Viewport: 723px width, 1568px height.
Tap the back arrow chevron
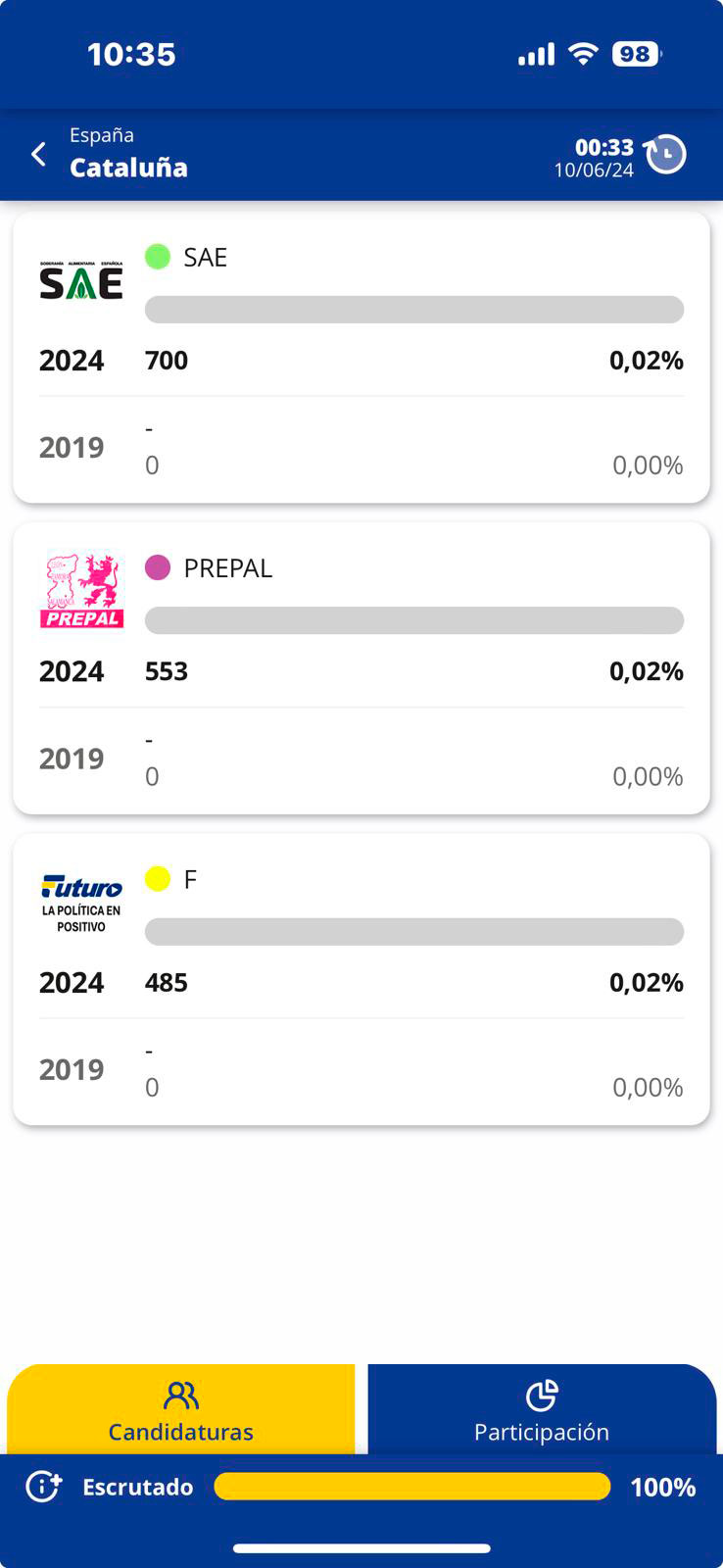[38, 154]
